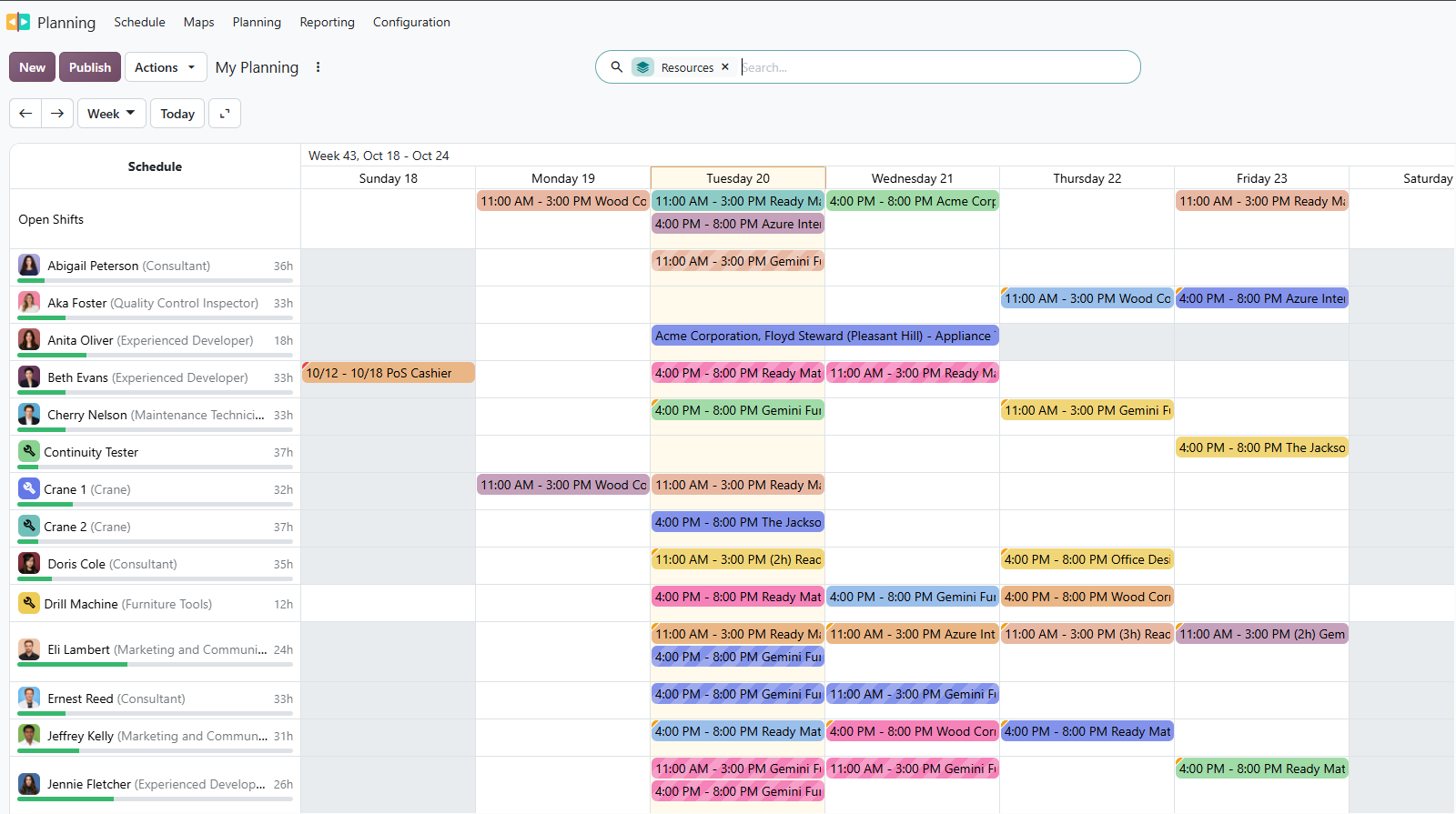Viewport: 1456px width, 814px height.
Task: Click Cherry Nelson's avatar
Action: [29, 415]
